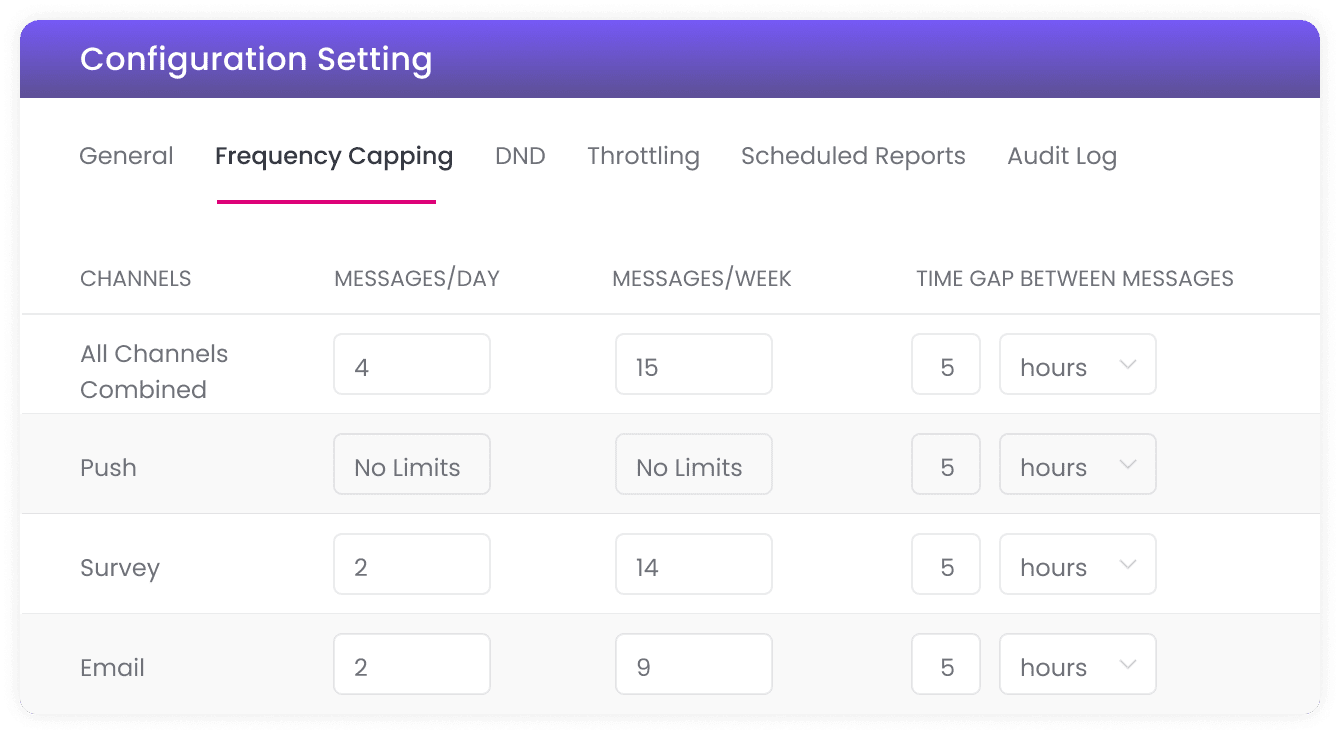The image size is (1340, 734).
Task: Select Survey messages/week field showing 14
Action: pos(694,564)
